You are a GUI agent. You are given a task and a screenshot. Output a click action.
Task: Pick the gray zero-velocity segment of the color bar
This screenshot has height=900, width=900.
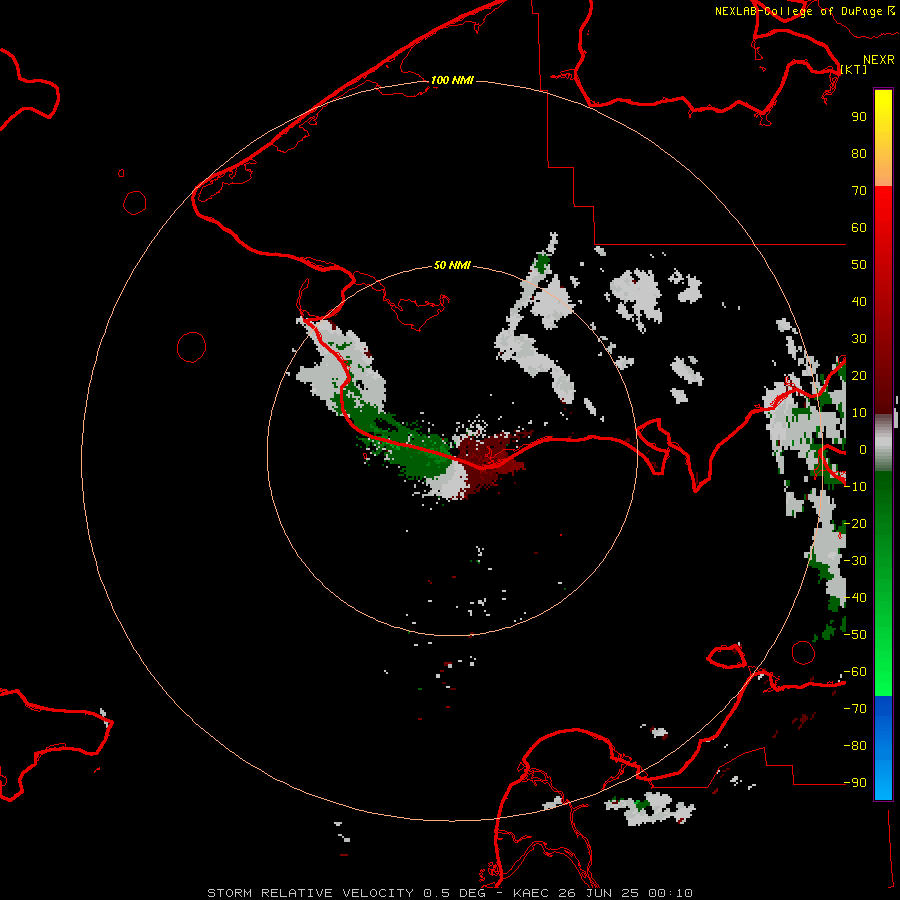click(x=883, y=442)
